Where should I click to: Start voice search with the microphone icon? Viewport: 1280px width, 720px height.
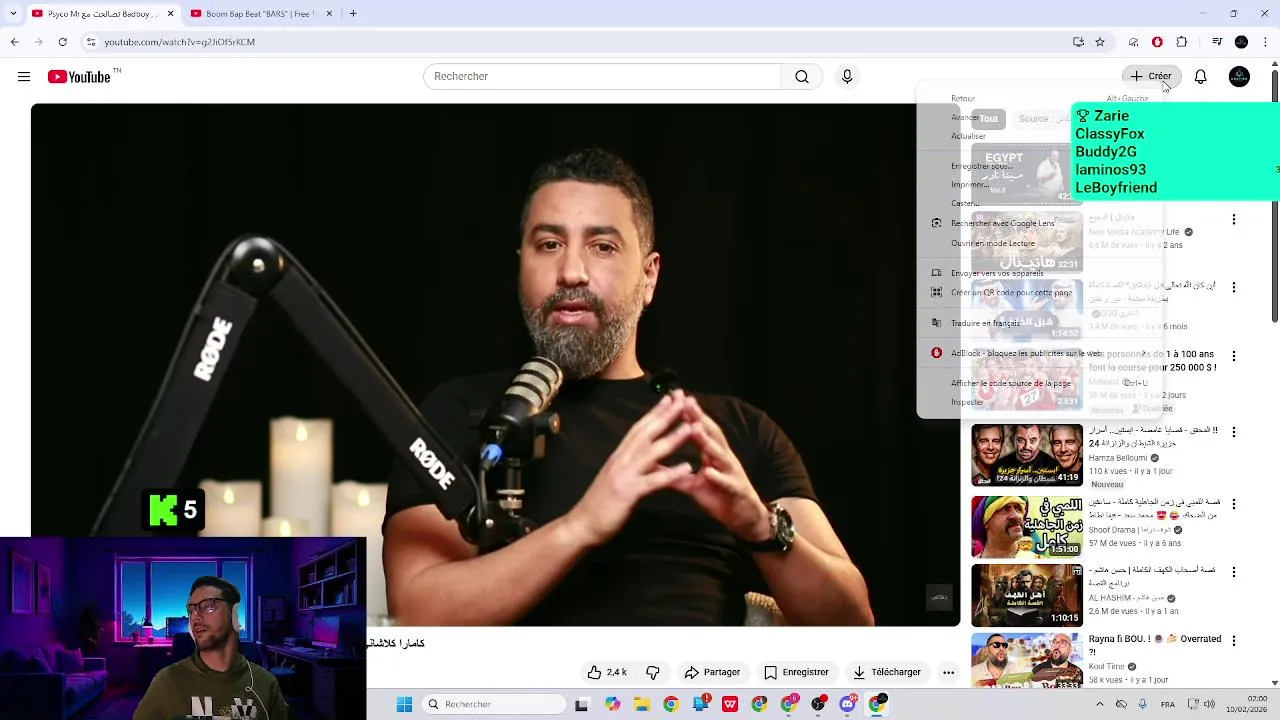847,77
